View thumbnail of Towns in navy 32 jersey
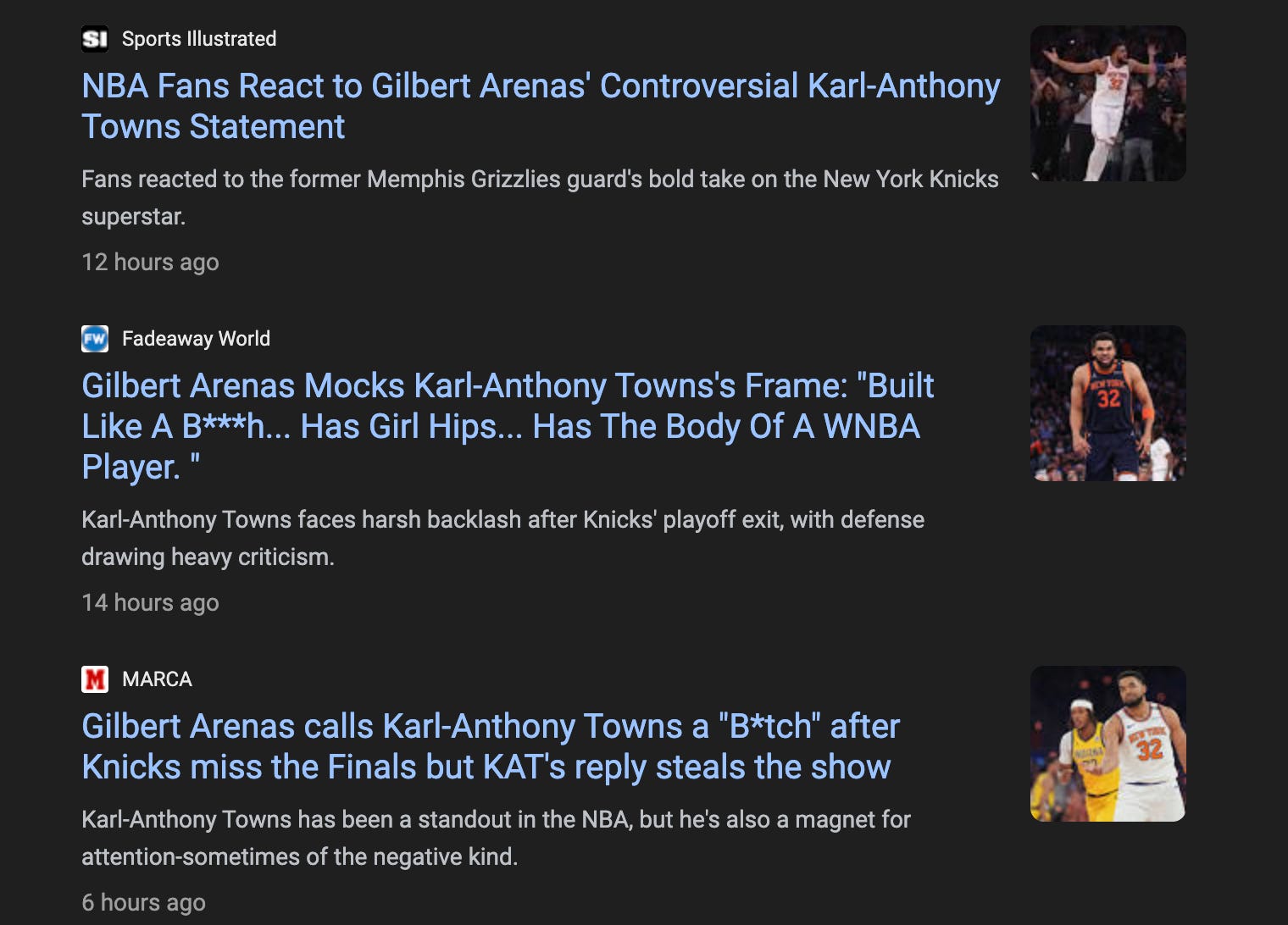The width and height of the screenshot is (1288, 925). [x=1108, y=403]
